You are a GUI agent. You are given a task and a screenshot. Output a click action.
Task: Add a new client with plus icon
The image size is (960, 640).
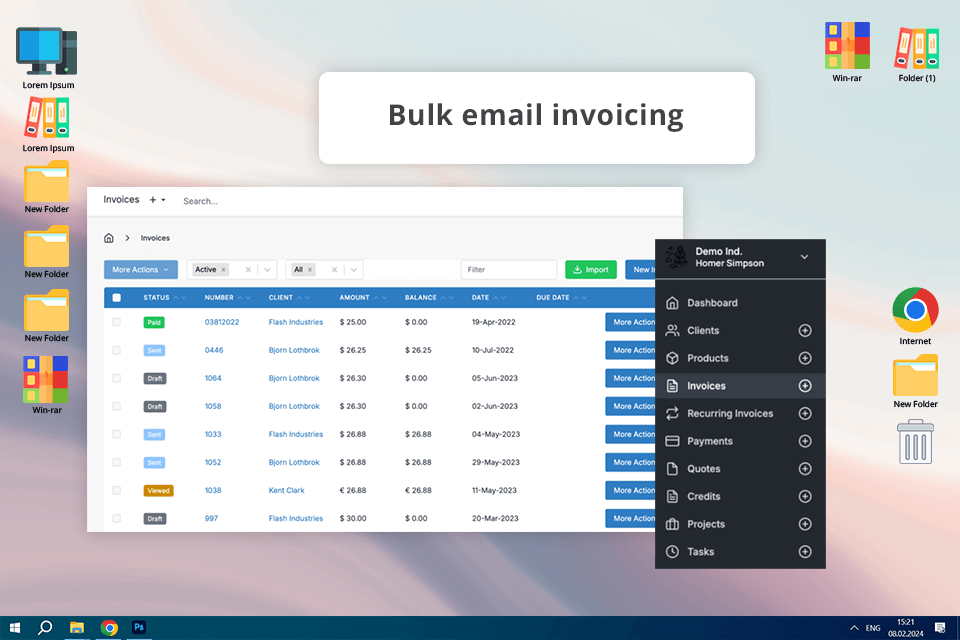(x=805, y=331)
